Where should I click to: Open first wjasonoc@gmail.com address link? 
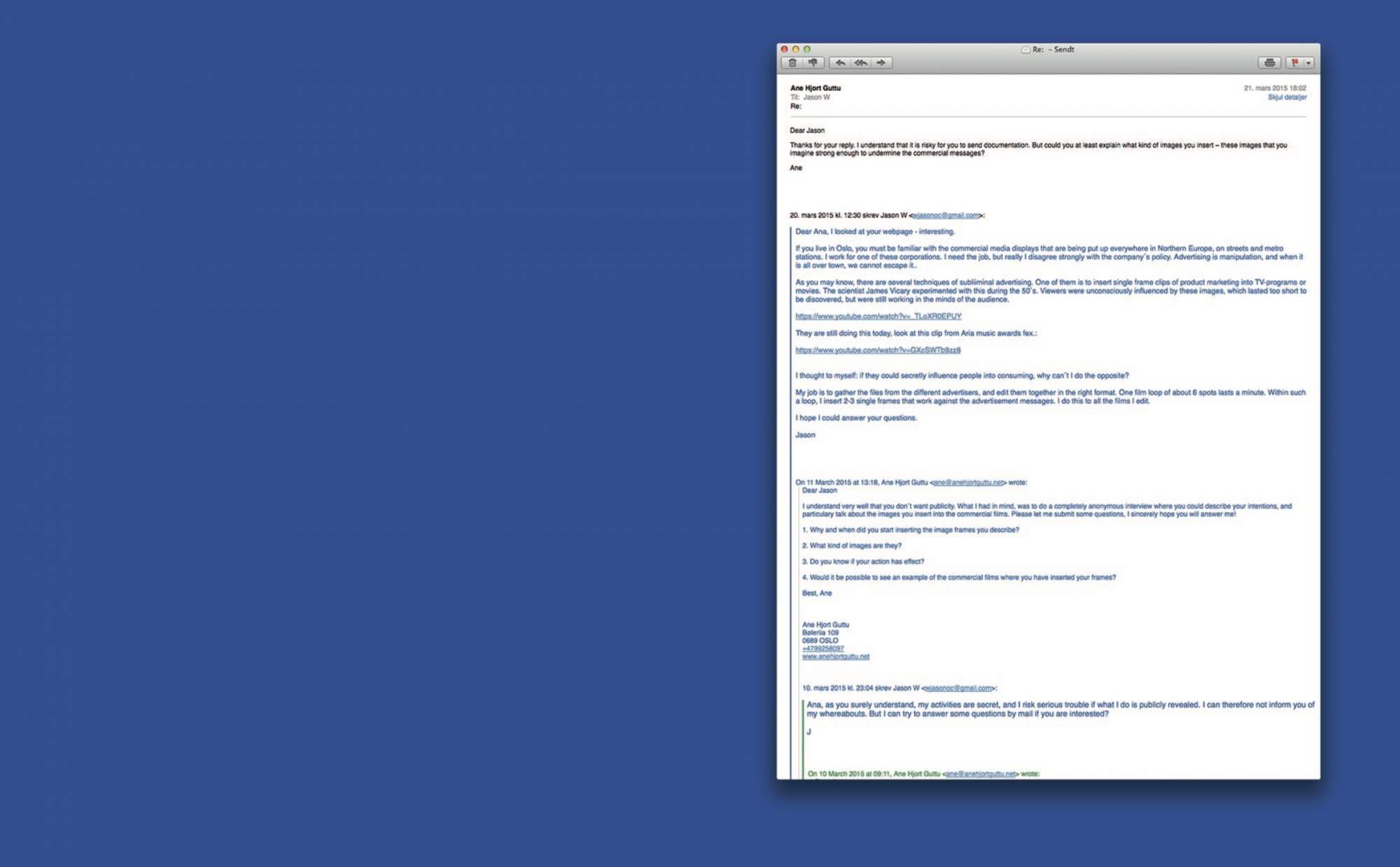coord(946,216)
